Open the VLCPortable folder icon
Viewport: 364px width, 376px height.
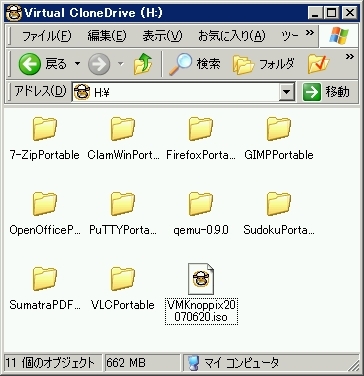123,279
